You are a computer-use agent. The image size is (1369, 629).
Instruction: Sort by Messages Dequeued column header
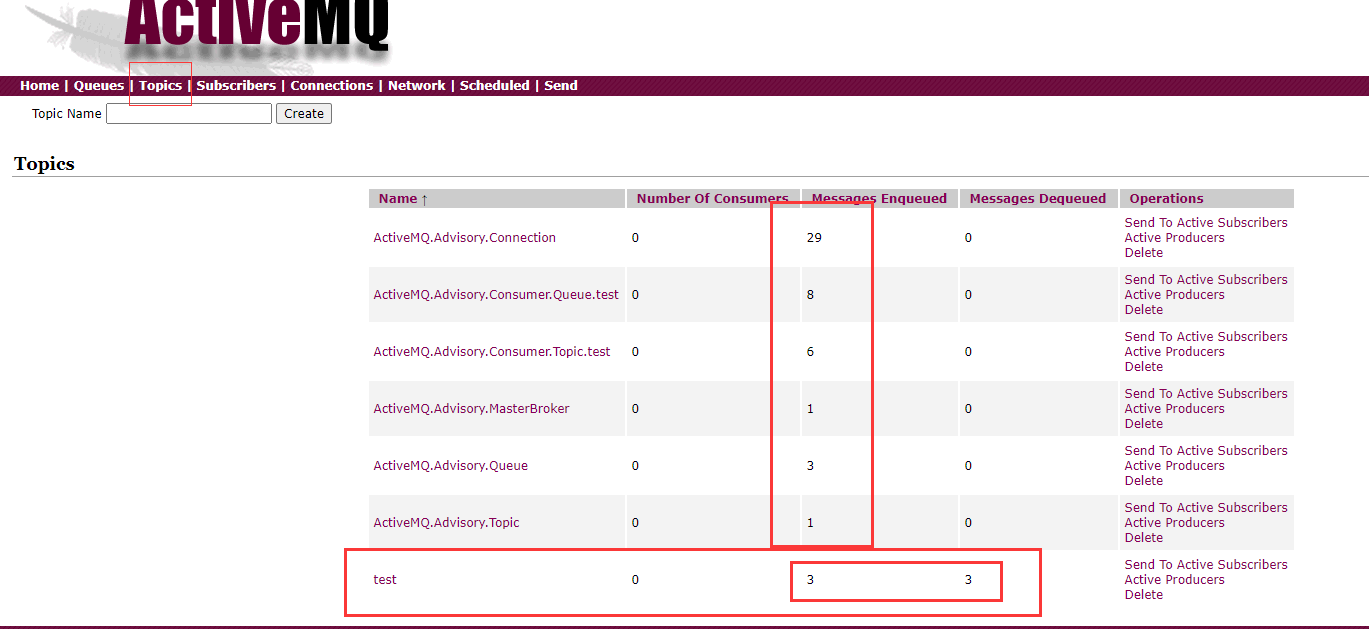[1038, 199]
